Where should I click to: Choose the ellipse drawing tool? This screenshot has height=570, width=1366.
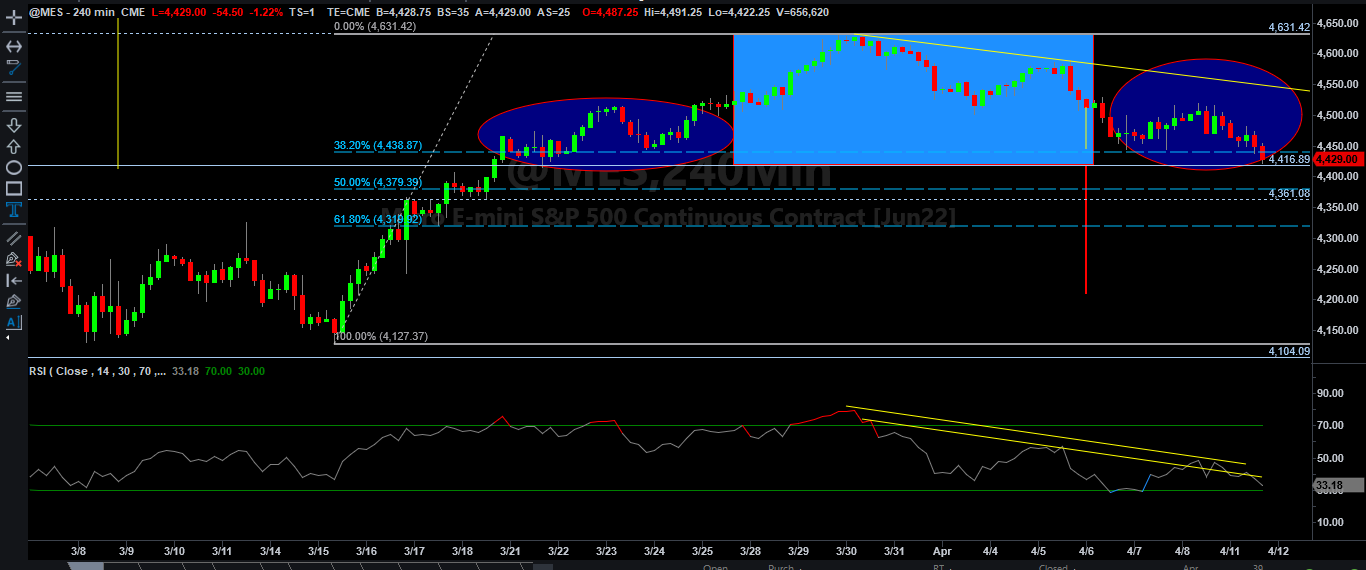click(14, 167)
